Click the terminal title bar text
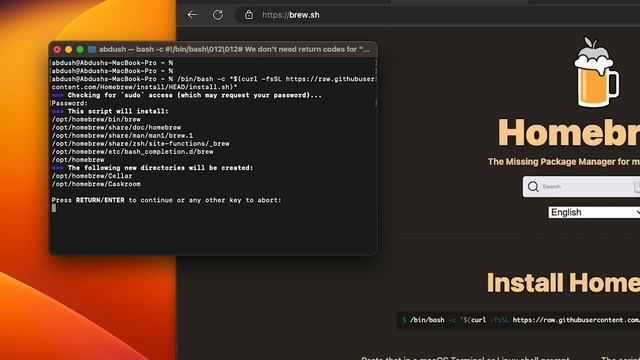Screen dimensions: 640x360 [x=234, y=49]
